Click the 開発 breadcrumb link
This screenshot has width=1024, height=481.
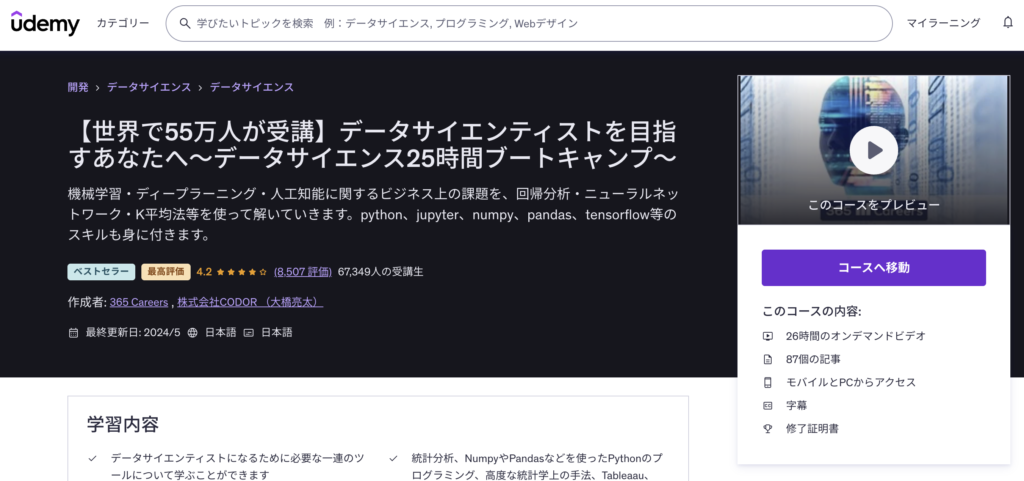[78, 87]
